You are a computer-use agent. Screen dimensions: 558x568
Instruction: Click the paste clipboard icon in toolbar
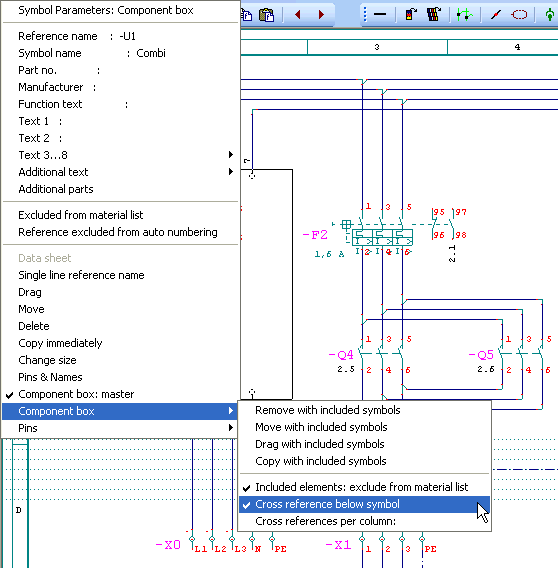tap(266, 14)
